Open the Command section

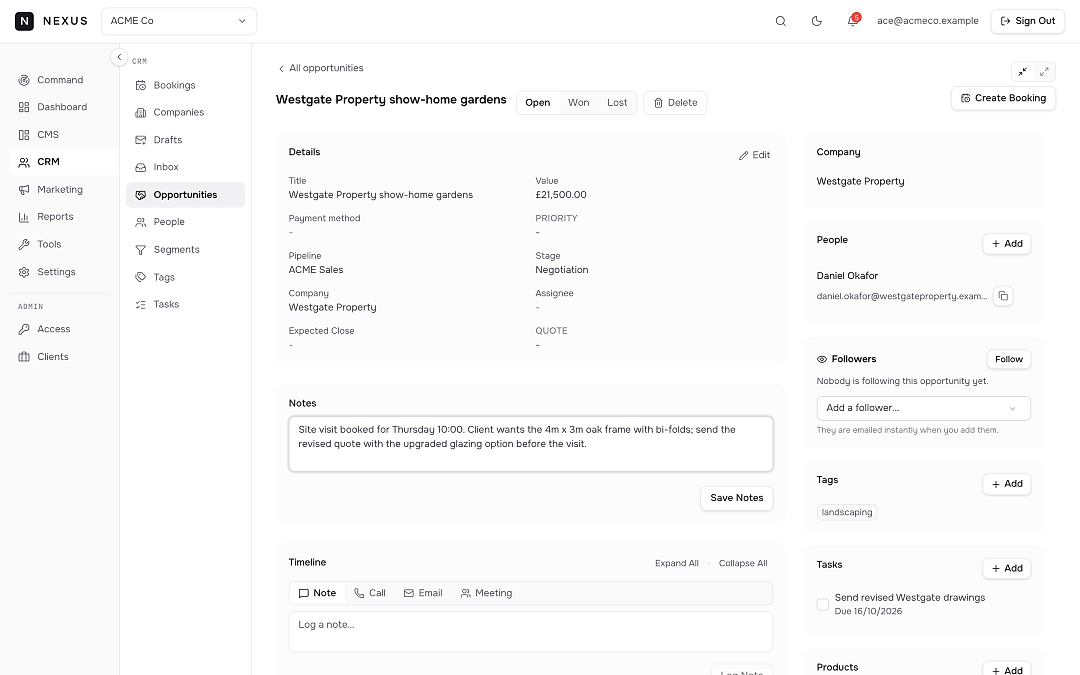[60, 80]
